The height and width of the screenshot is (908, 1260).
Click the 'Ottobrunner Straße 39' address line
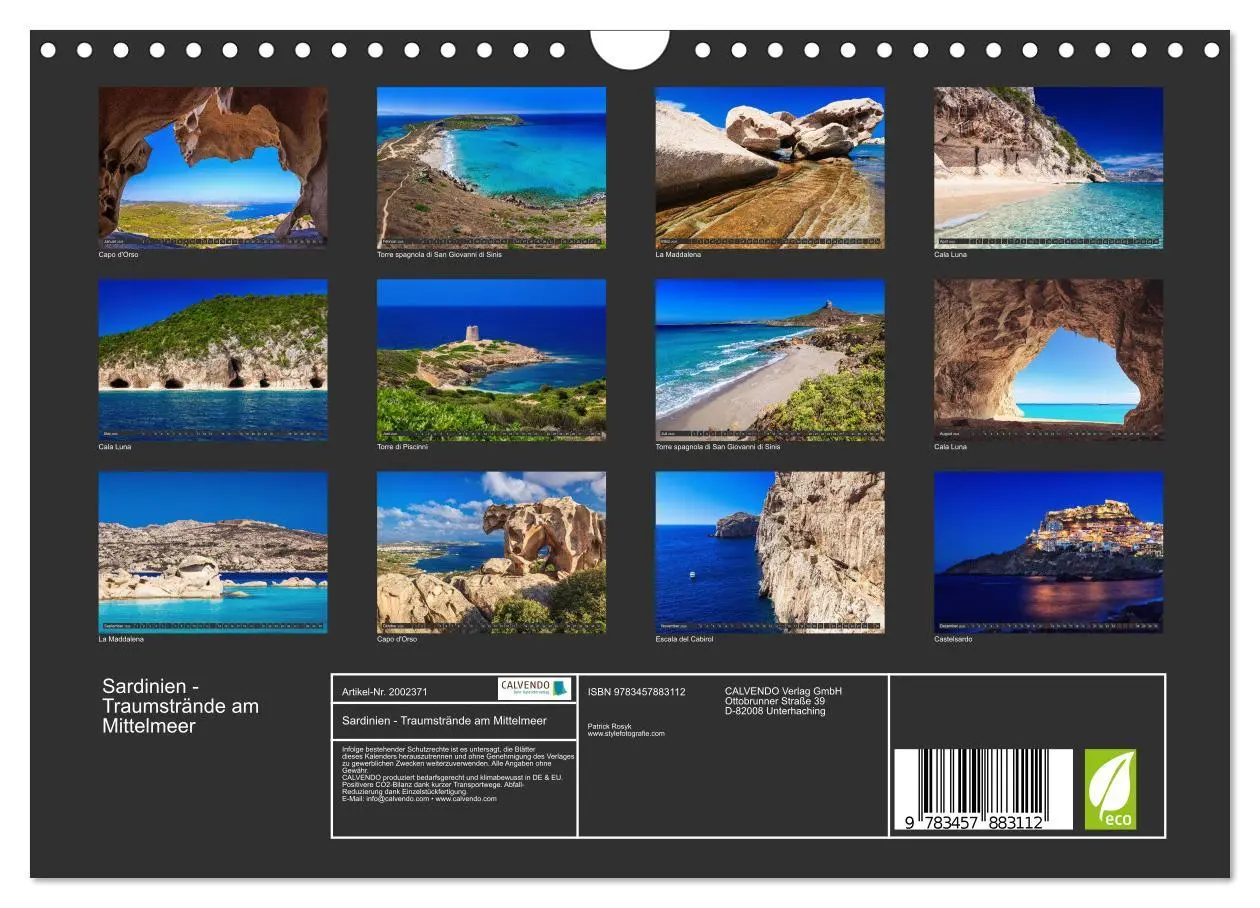pos(775,701)
